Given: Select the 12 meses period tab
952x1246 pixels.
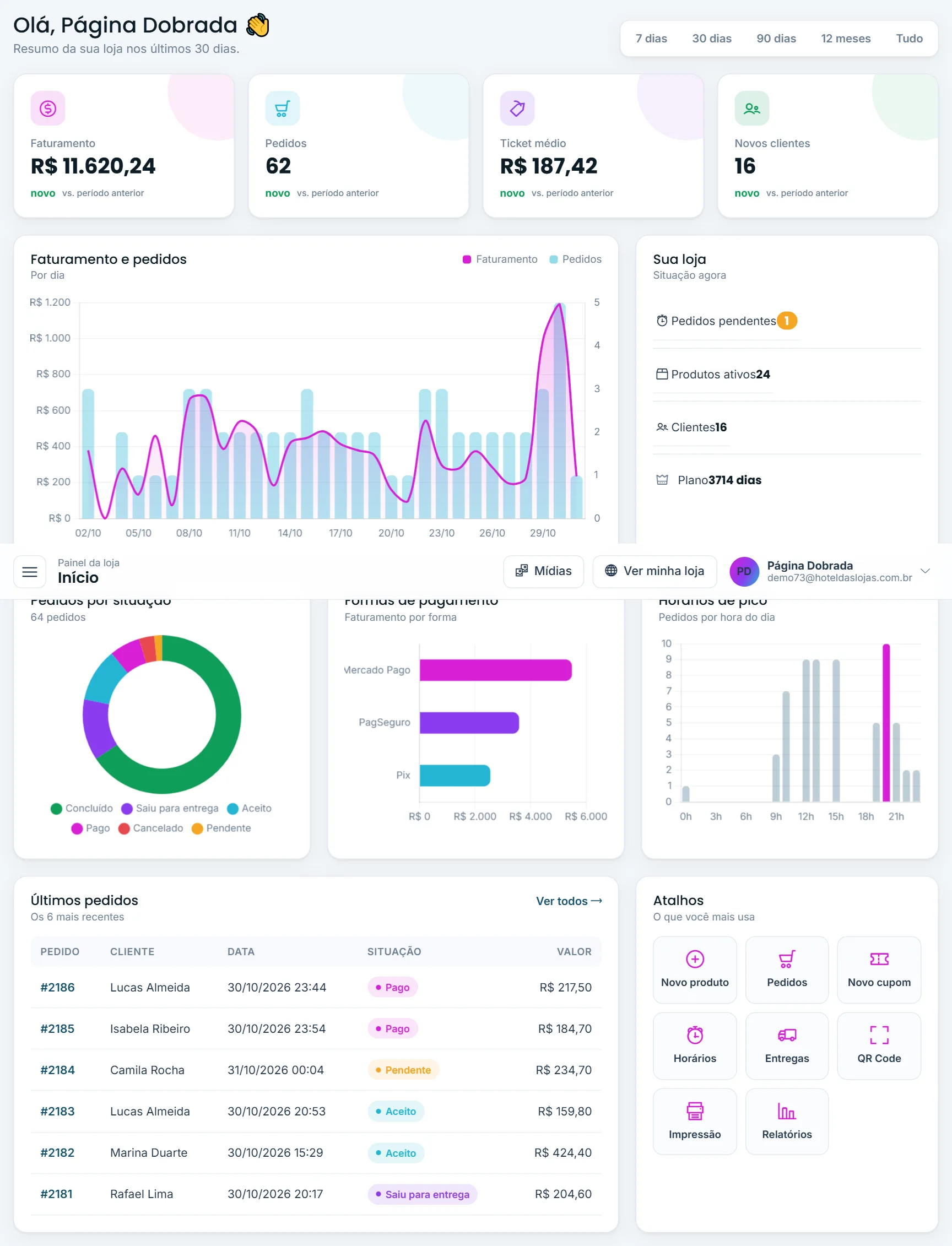Looking at the screenshot, I should (x=846, y=39).
